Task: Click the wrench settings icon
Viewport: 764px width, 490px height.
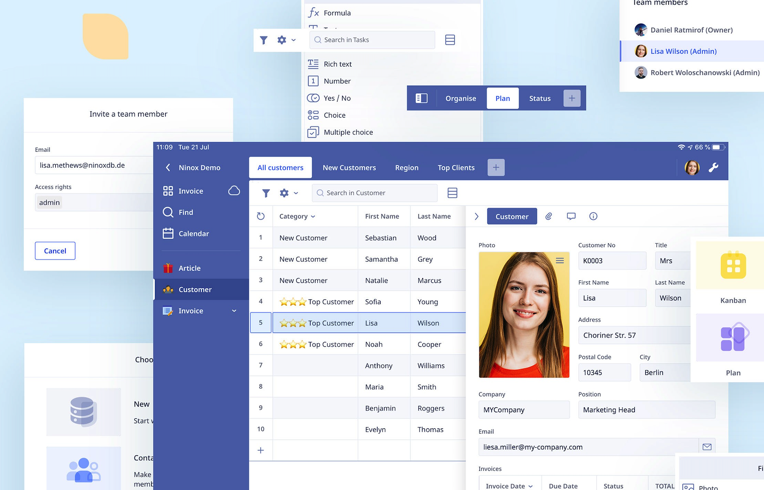Action: tap(714, 168)
